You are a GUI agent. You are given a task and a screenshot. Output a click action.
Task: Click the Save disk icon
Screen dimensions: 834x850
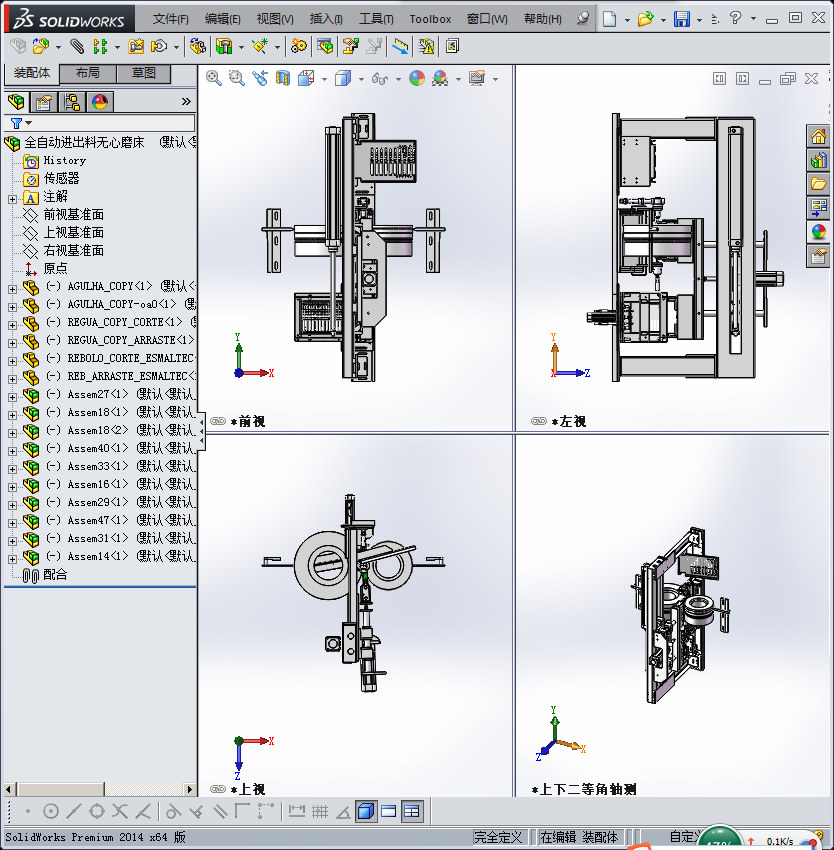tap(682, 19)
